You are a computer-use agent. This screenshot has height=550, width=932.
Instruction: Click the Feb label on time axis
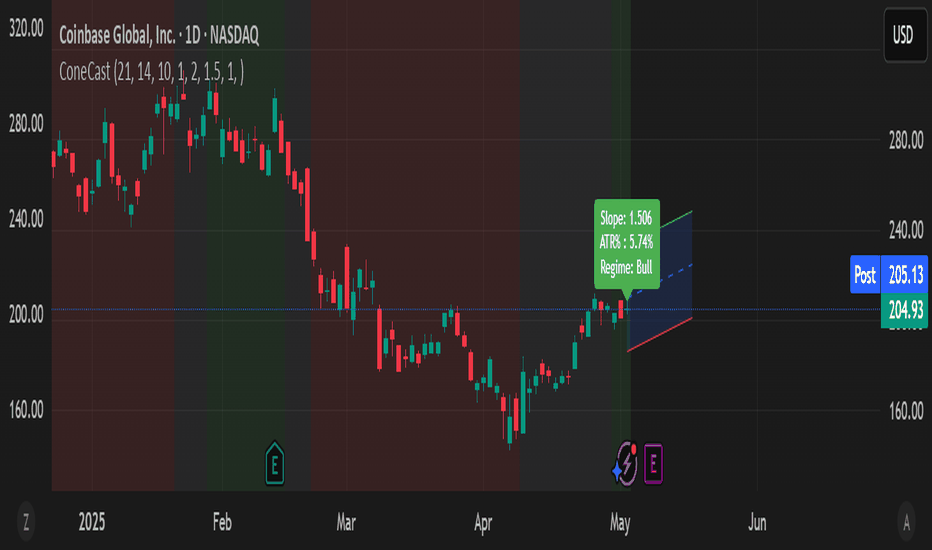222,522
